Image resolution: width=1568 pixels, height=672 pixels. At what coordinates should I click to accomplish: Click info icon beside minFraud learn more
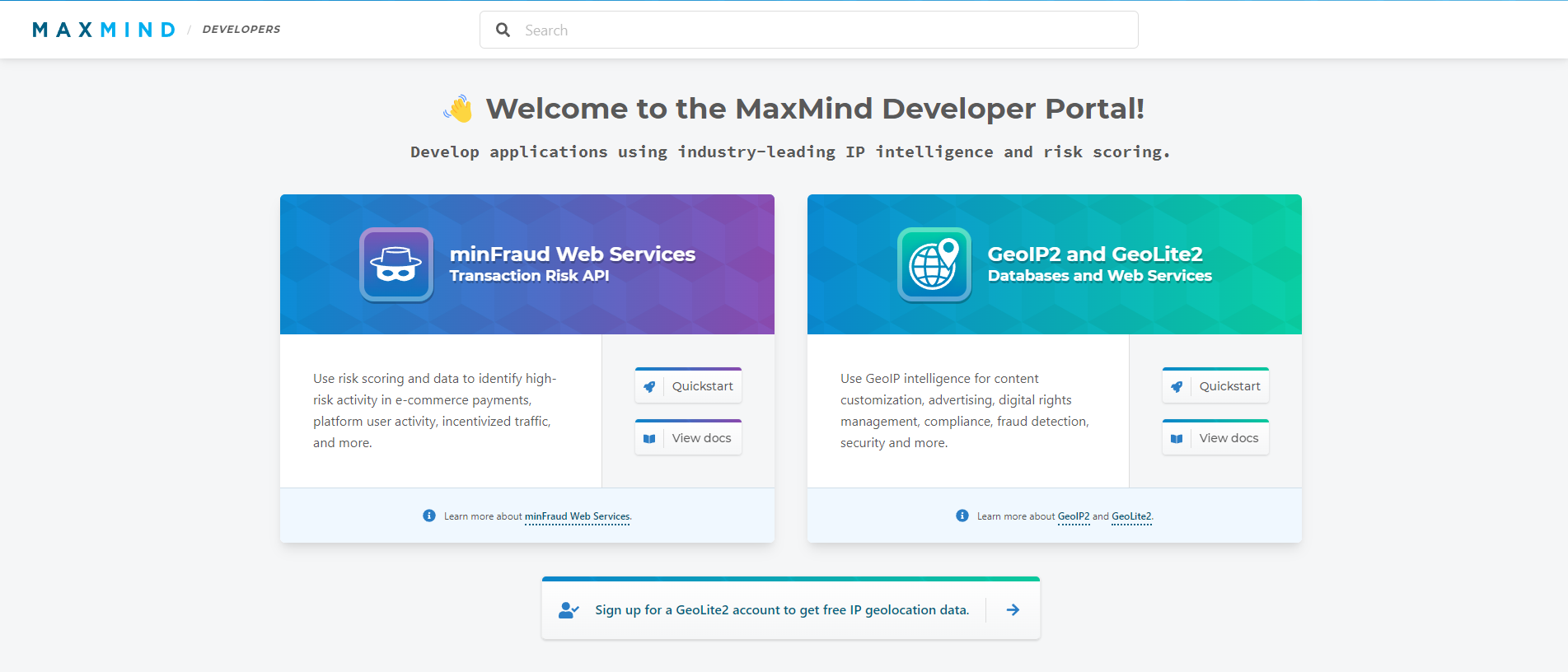click(x=429, y=516)
